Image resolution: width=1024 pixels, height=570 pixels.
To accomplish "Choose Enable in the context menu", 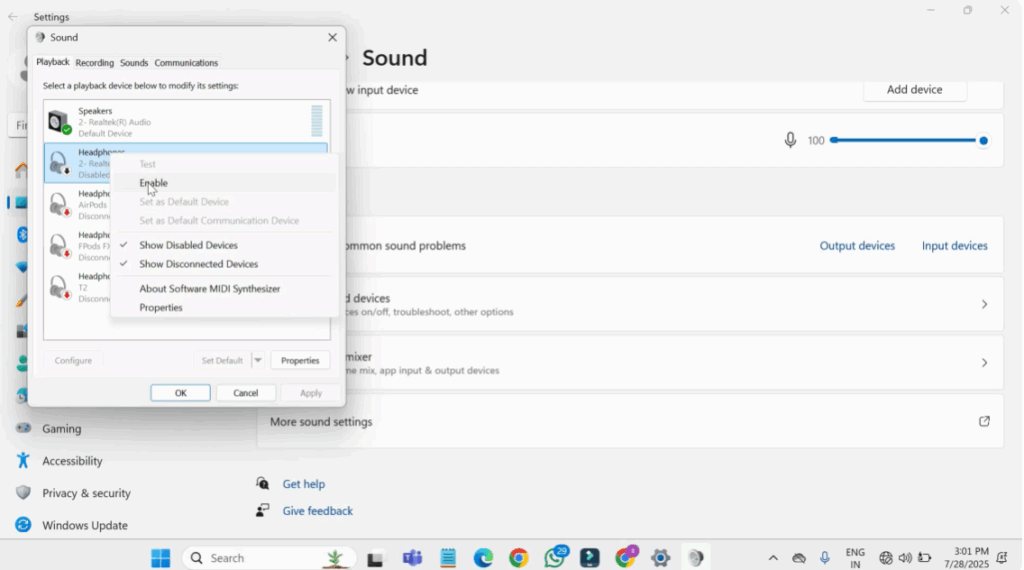I will [153, 183].
